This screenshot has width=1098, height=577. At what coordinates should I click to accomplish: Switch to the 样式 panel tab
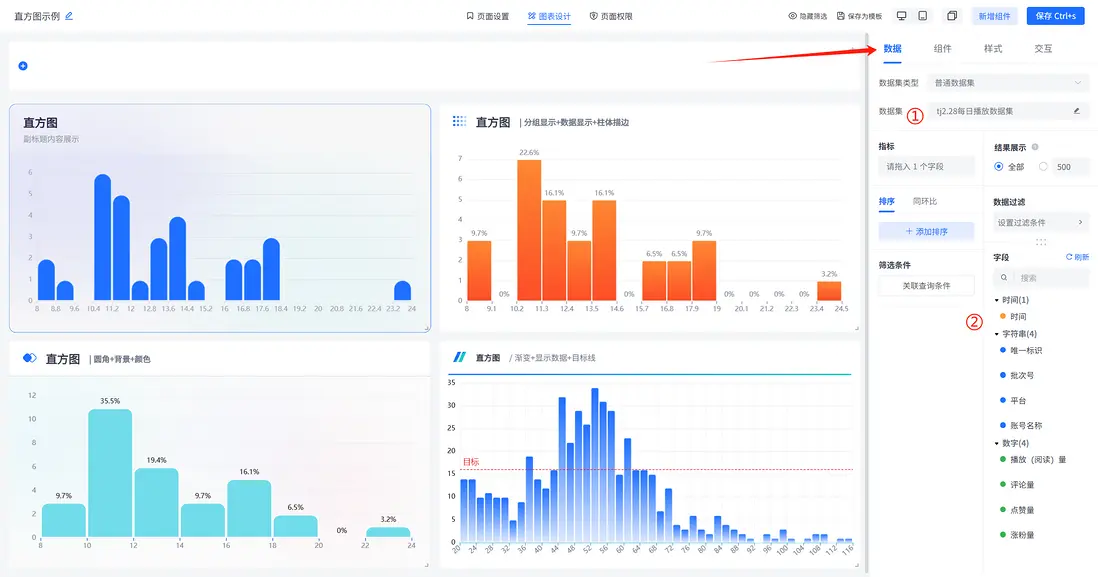coord(993,48)
